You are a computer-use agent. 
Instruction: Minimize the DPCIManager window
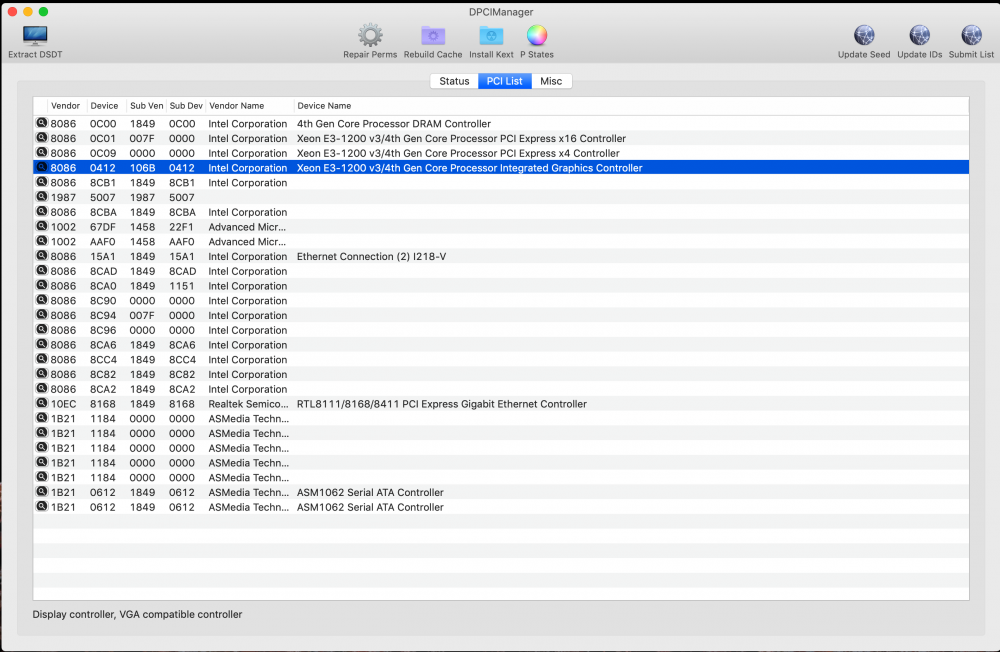pos(27,11)
